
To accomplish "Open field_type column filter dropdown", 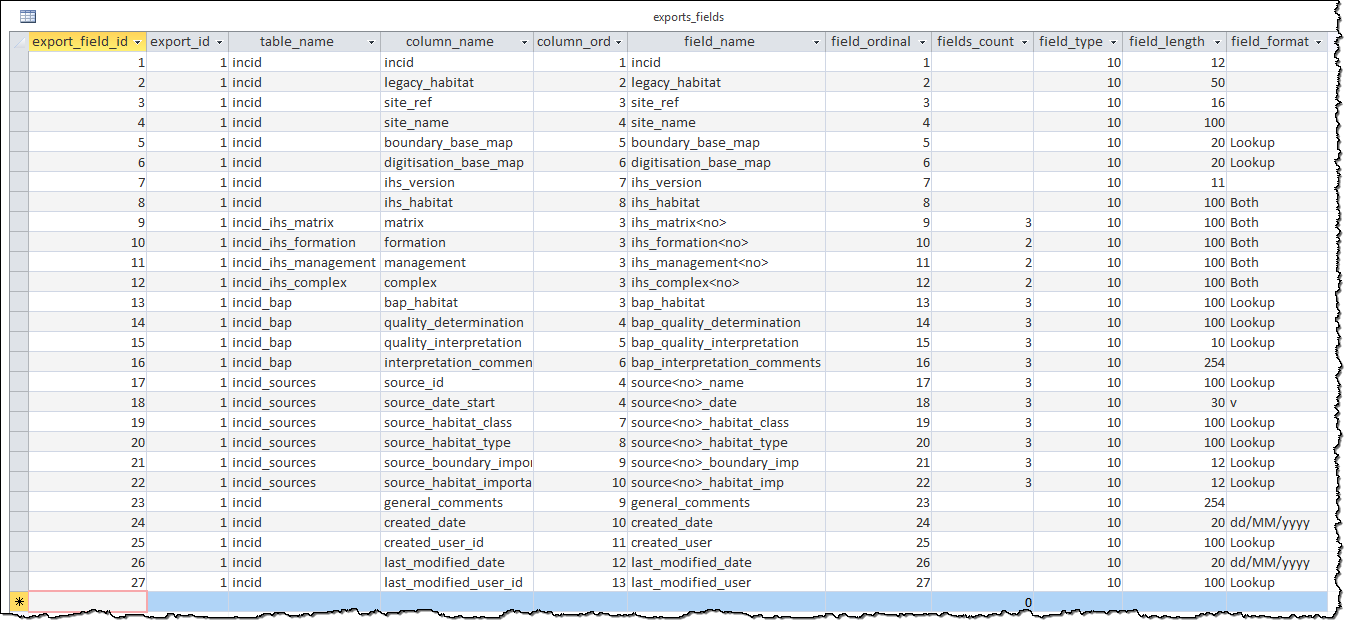I will (1113, 42).
